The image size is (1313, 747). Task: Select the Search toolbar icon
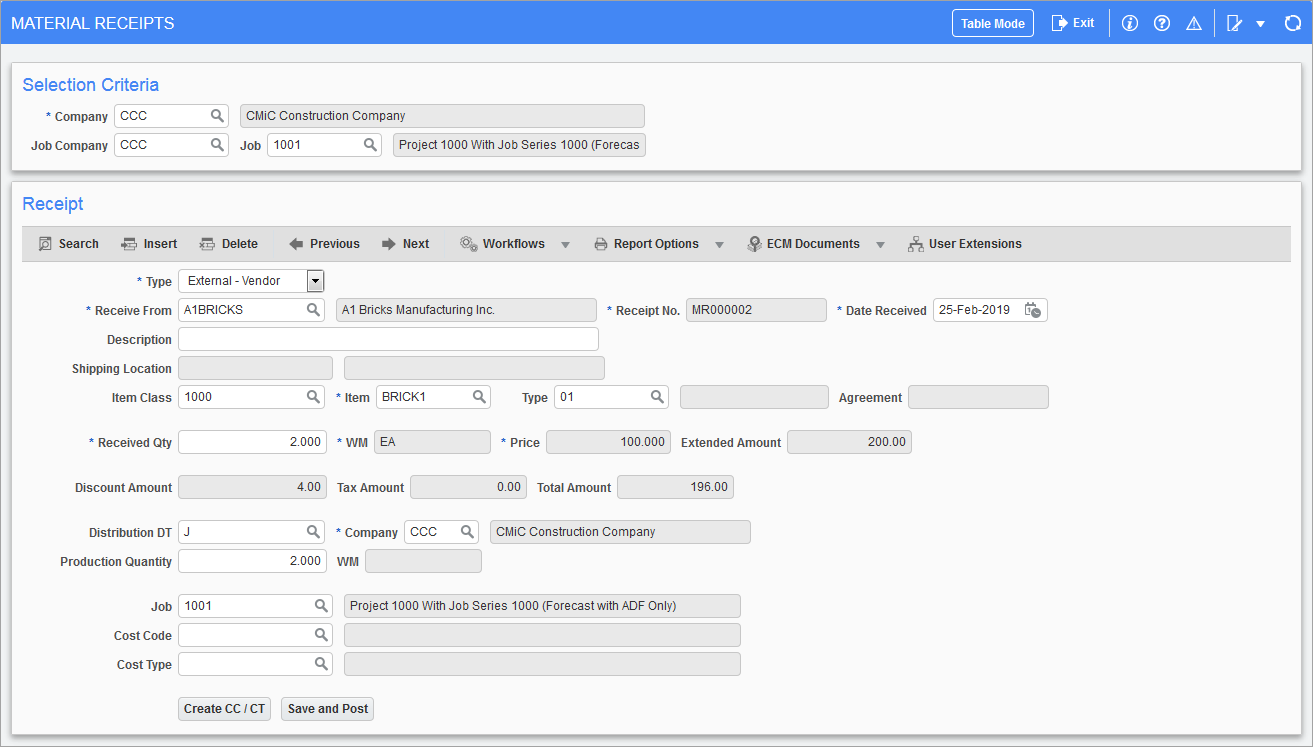tap(67, 243)
